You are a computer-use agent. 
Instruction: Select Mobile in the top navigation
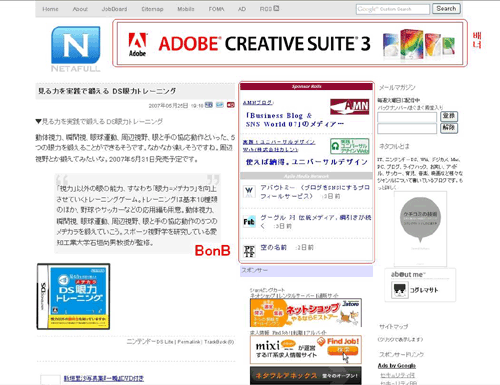[186, 9]
